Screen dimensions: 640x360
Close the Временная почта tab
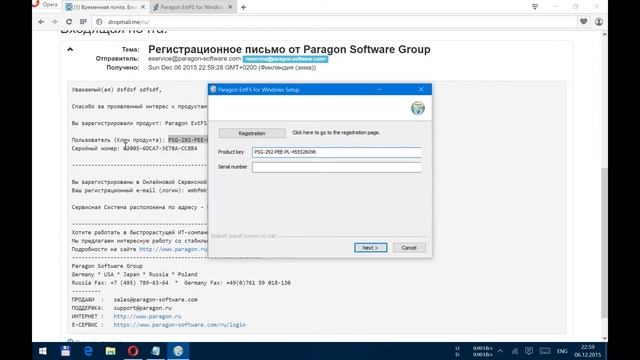pyautogui.click(x=143, y=7)
